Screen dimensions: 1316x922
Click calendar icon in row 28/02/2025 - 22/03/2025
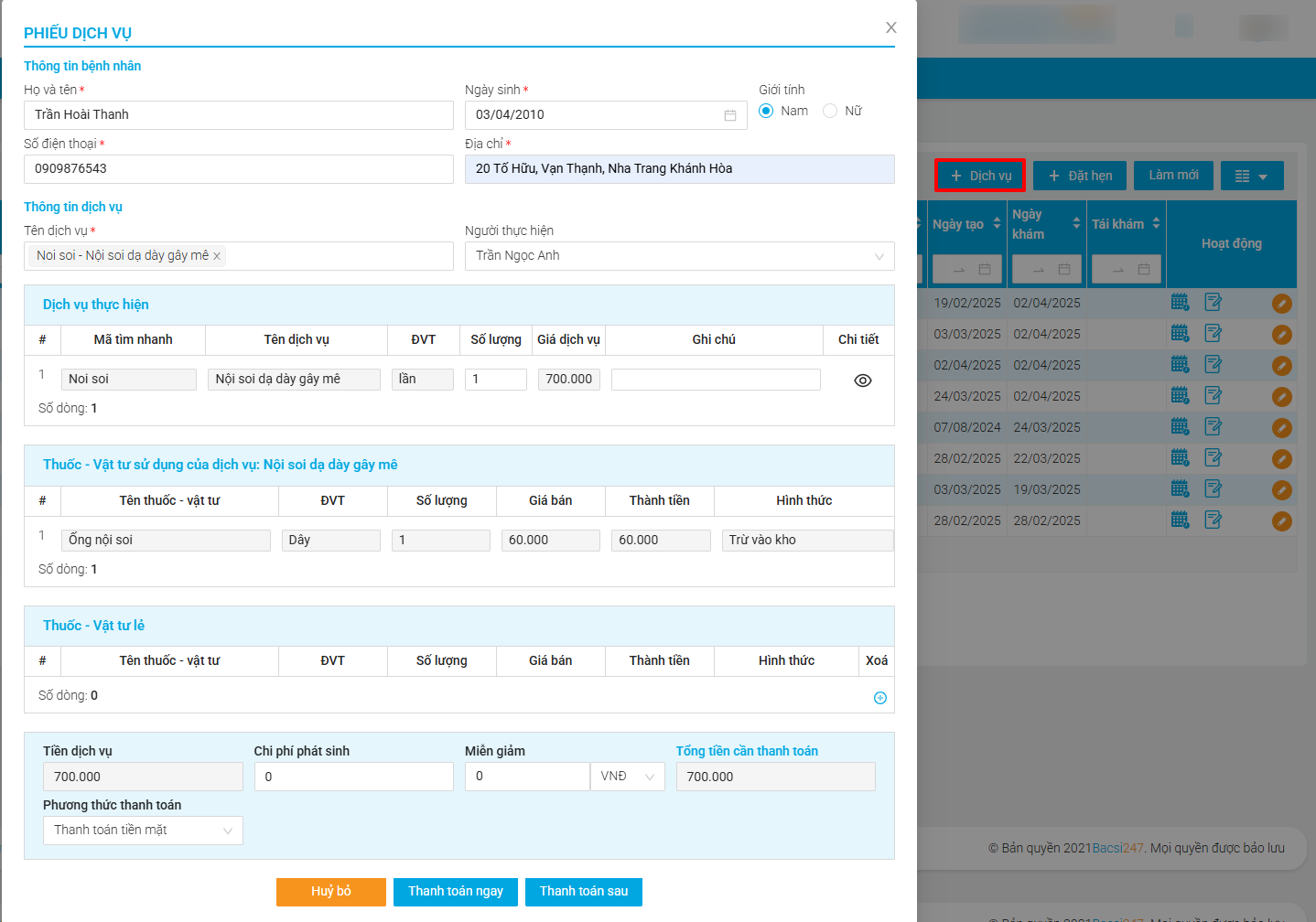1181,458
